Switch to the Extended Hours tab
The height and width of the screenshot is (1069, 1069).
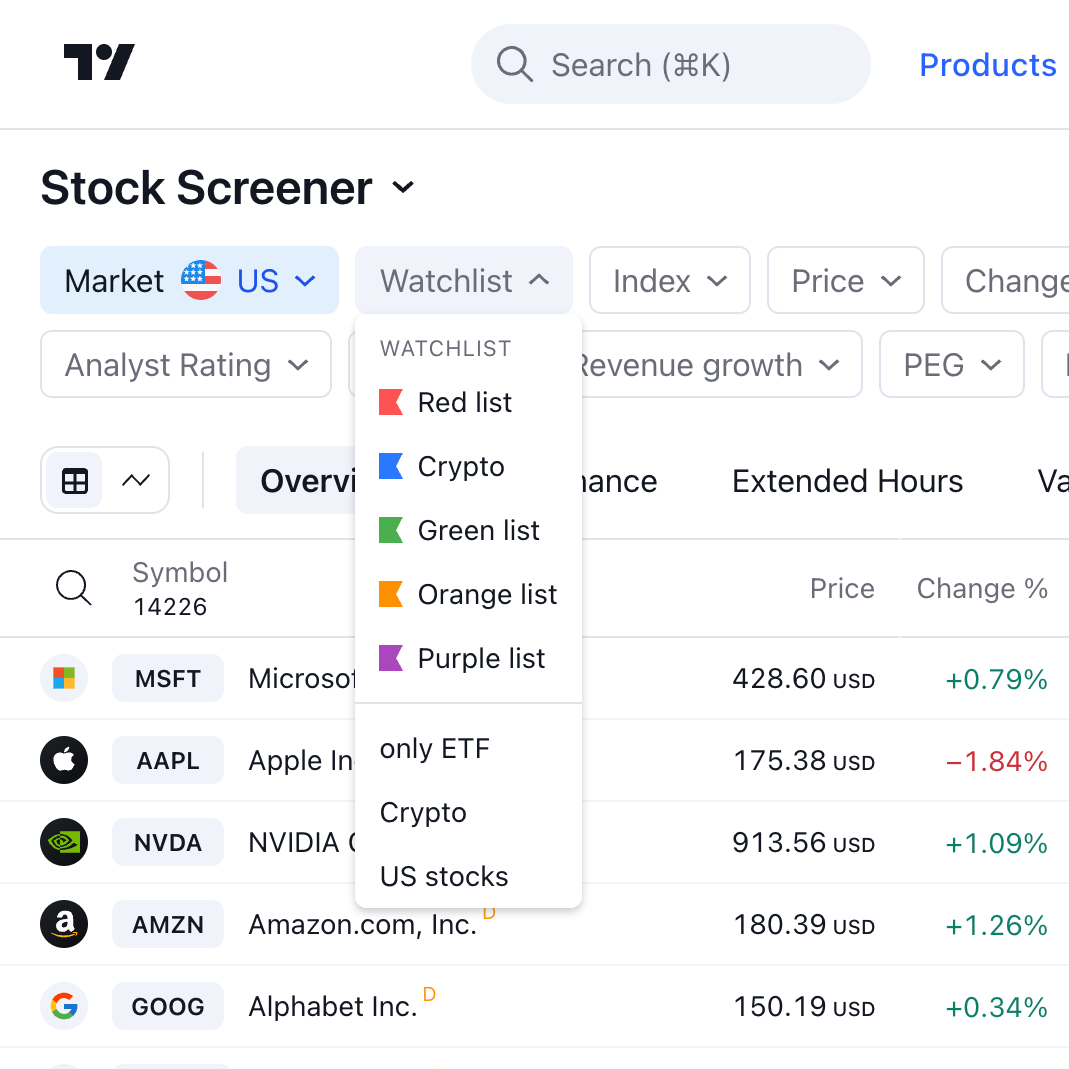click(847, 481)
